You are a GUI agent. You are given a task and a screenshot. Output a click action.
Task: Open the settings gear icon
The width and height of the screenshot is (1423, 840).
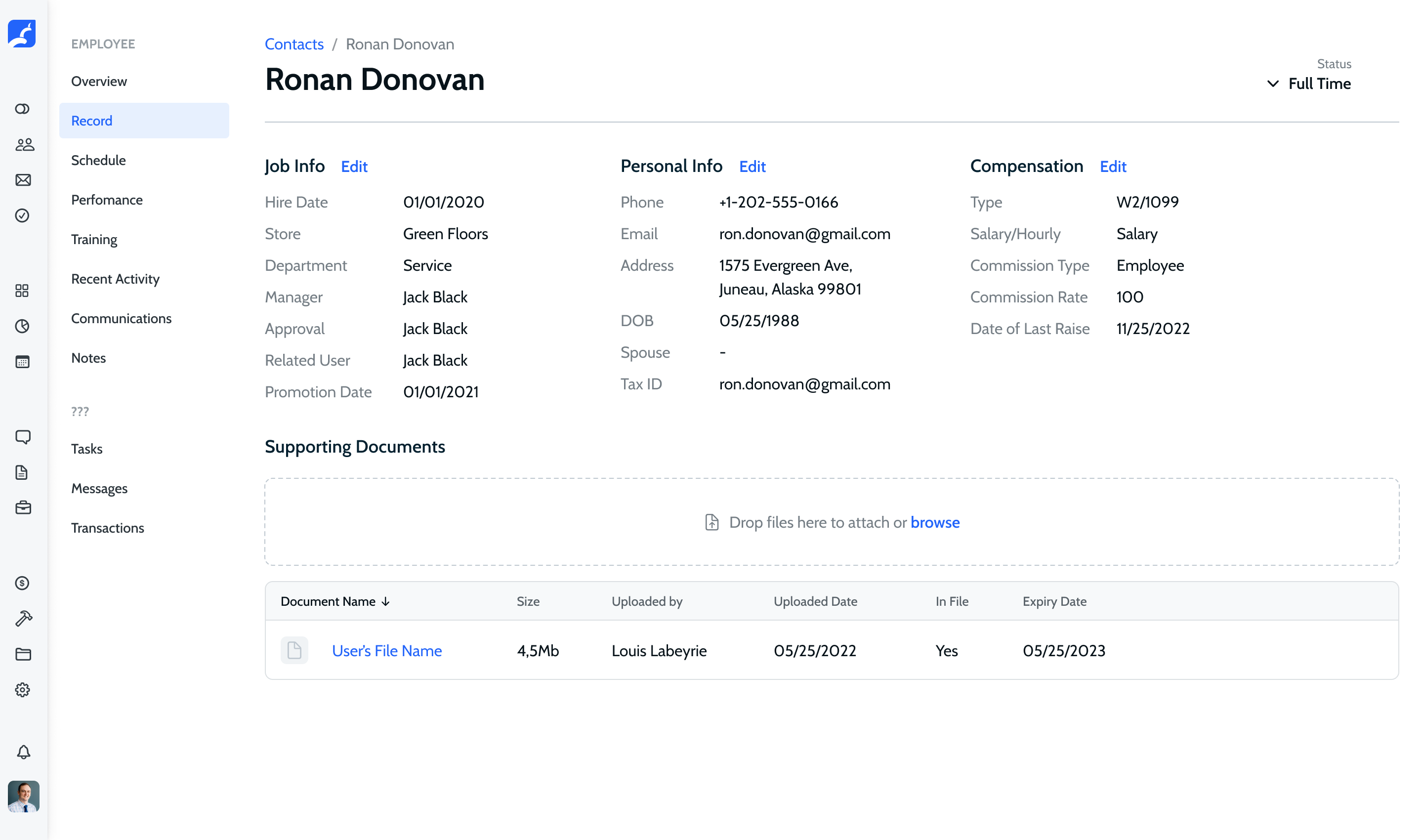pos(22,689)
